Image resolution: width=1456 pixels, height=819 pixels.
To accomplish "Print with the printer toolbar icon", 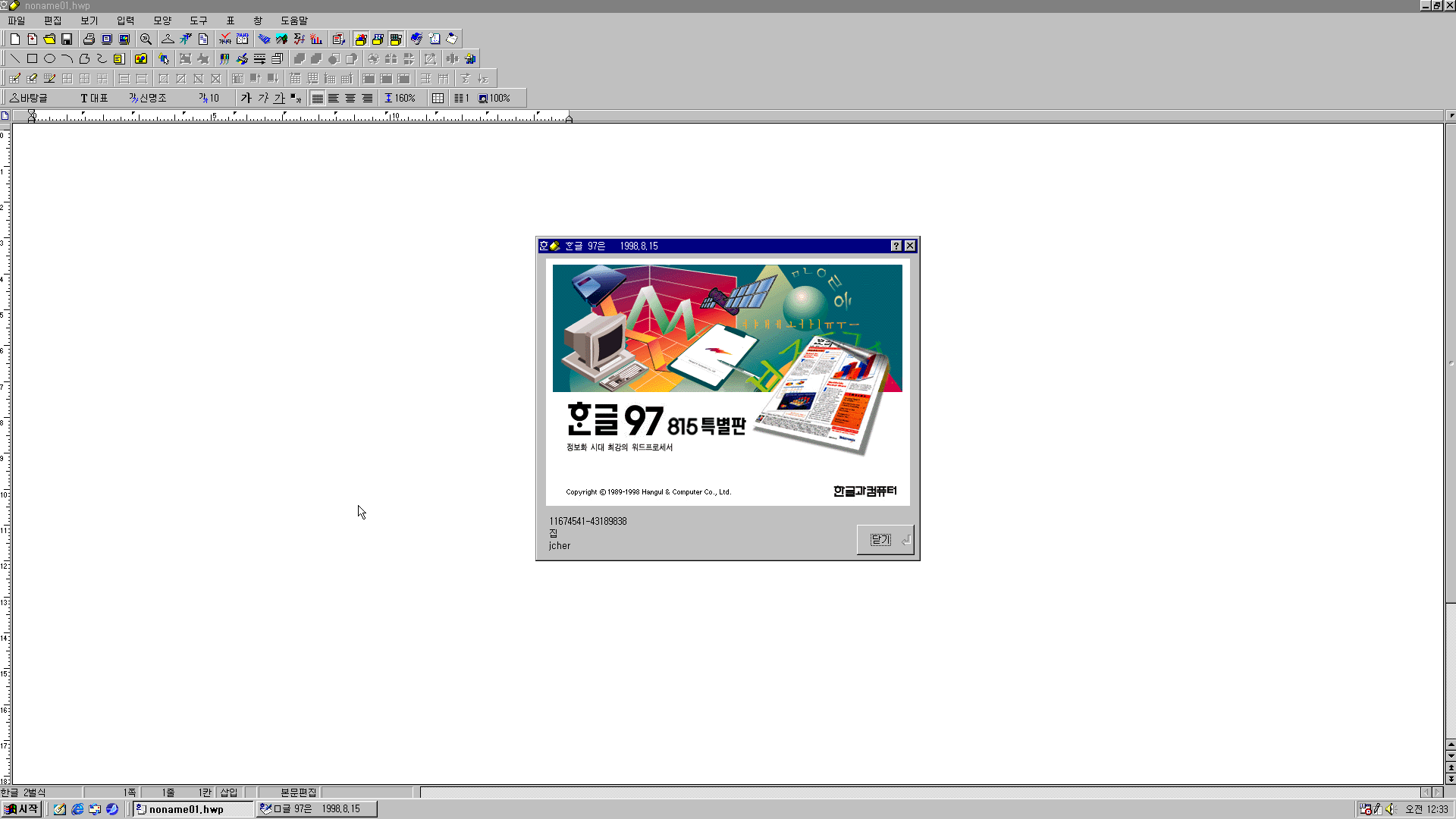I will [x=89, y=39].
